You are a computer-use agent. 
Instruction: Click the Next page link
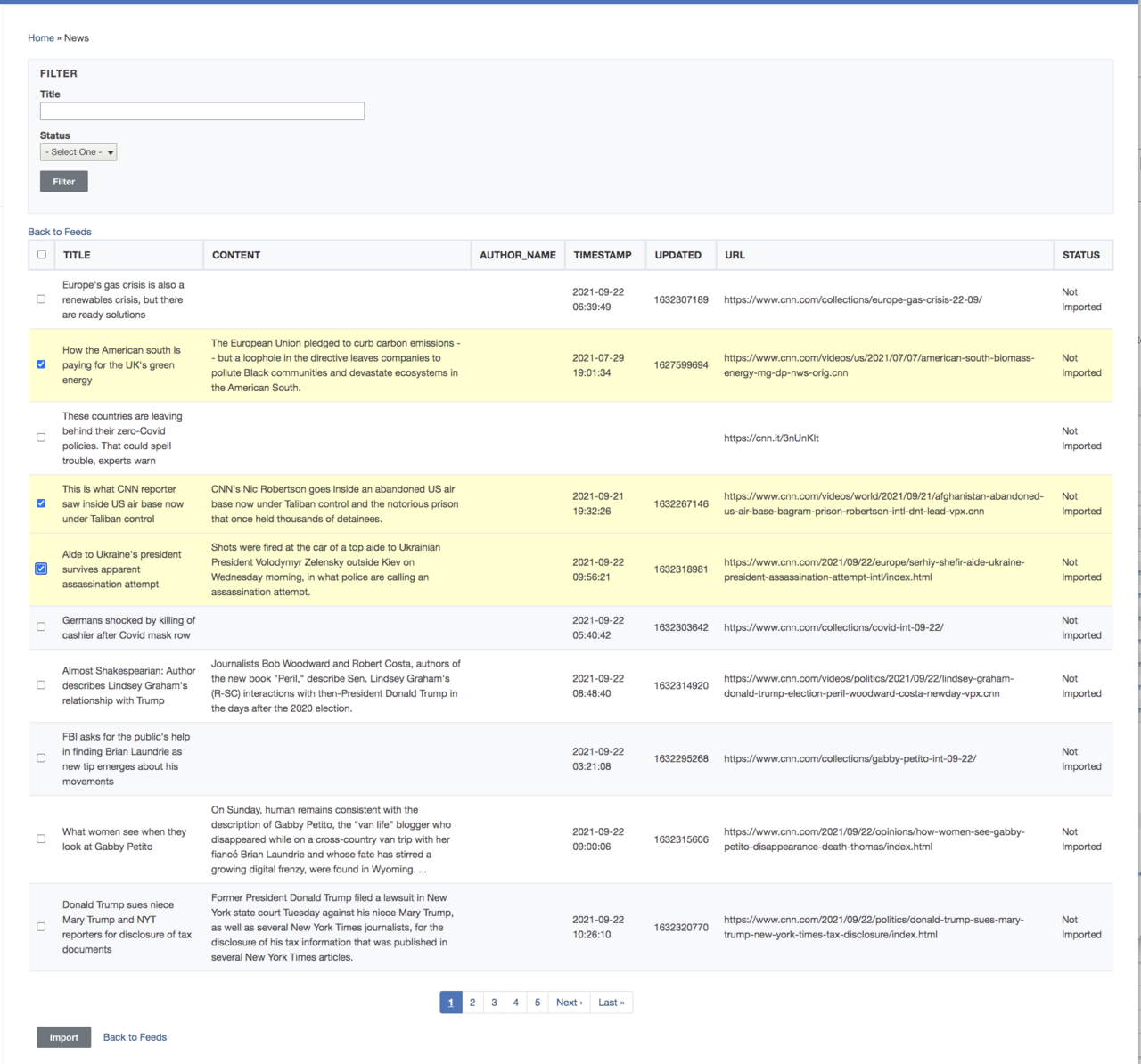(x=569, y=1003)
